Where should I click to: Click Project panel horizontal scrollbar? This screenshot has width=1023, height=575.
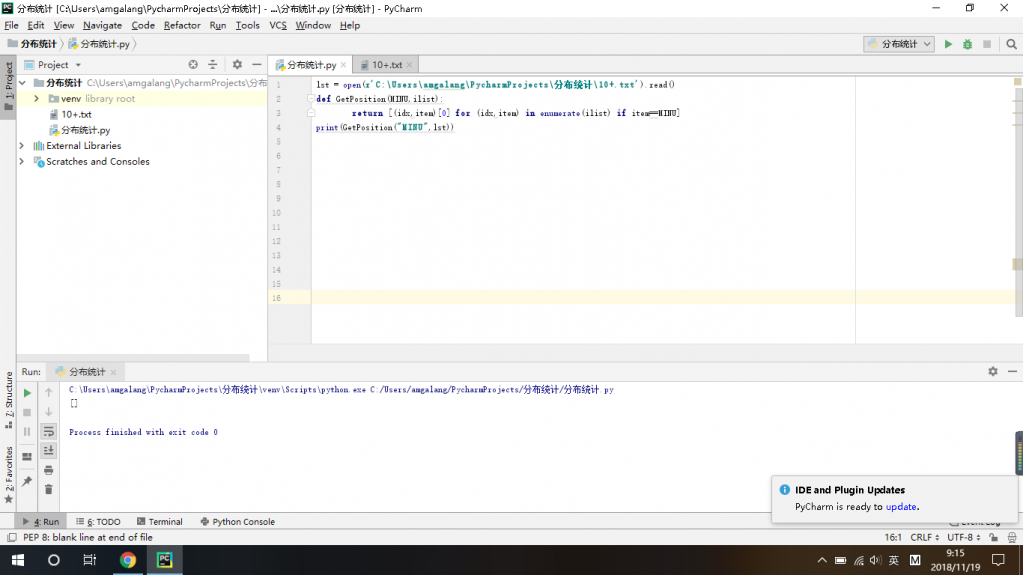(133, 358)
